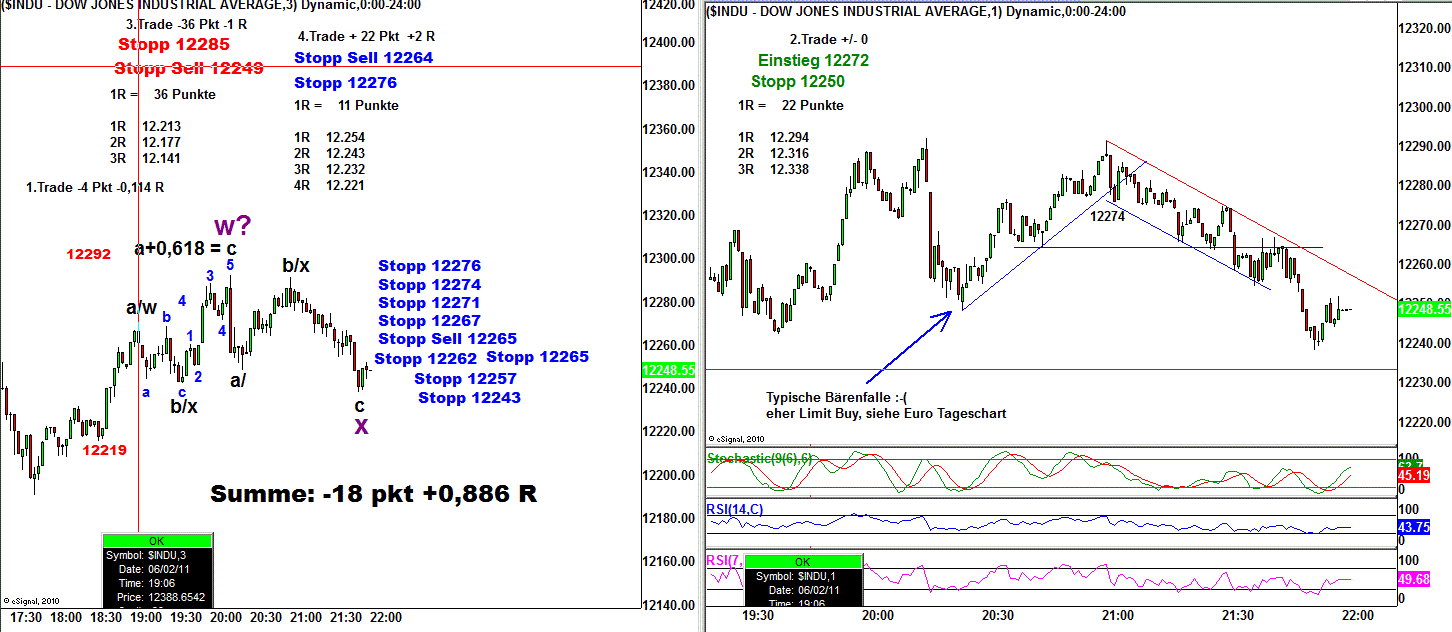Viewport: 1452px width, 632px height.
Task: Click the 12274 price label on right chart
Action: point(1108,215)
